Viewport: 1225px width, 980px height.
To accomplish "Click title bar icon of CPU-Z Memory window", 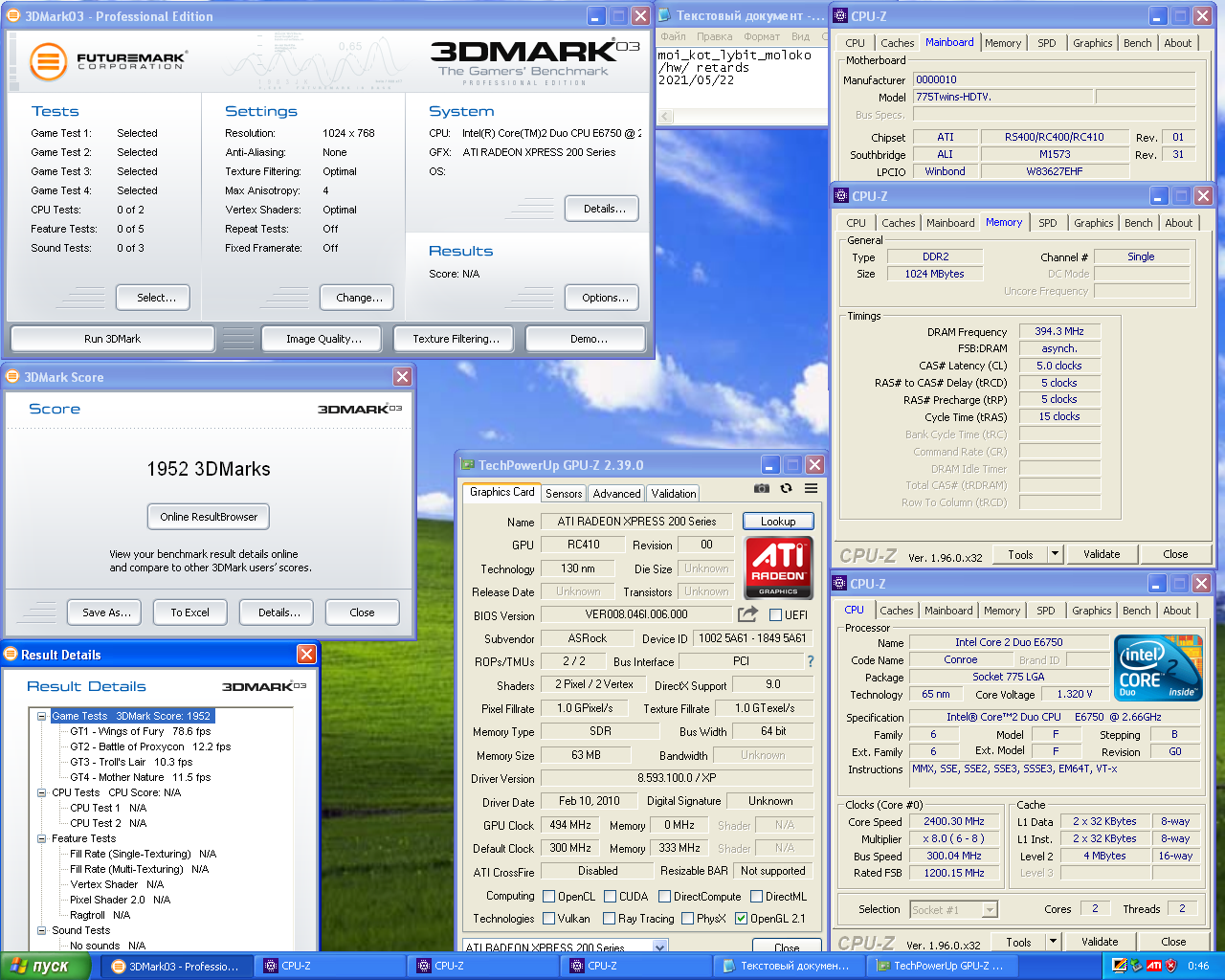I will 841,196.
